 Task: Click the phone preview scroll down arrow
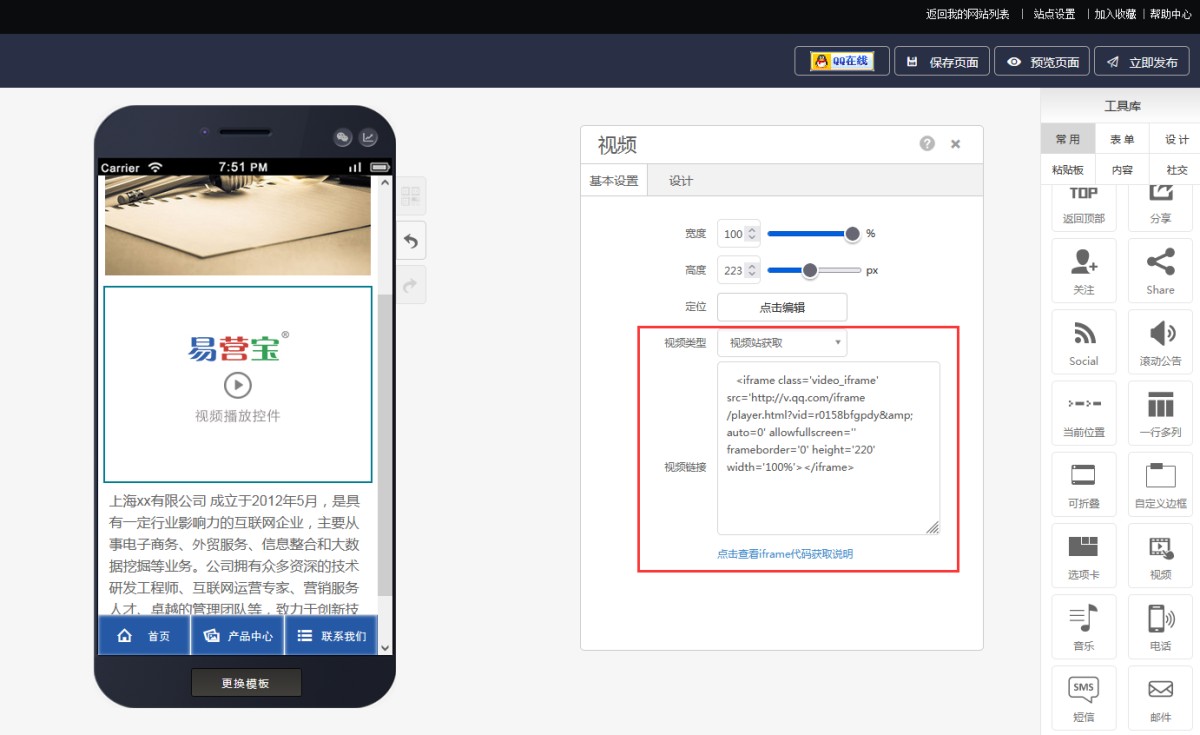click(385, 648)
